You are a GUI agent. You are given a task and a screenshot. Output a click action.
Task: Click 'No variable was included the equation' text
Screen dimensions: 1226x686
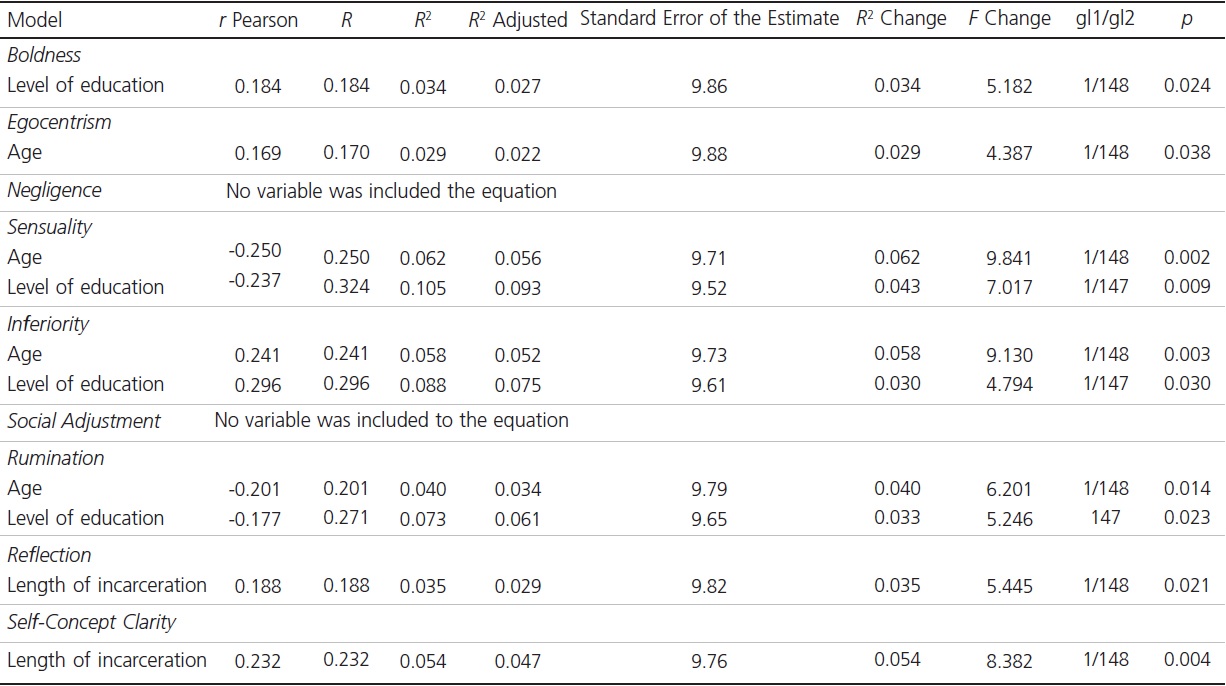(x=391, y=190)
